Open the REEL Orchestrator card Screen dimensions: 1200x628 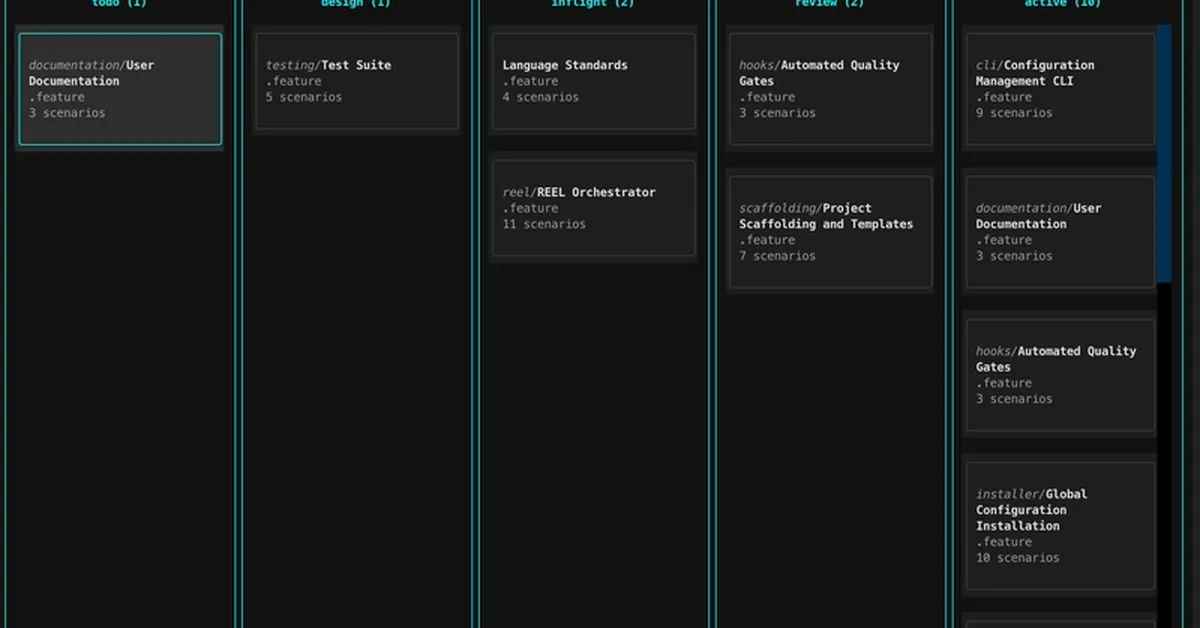(593, 208)
